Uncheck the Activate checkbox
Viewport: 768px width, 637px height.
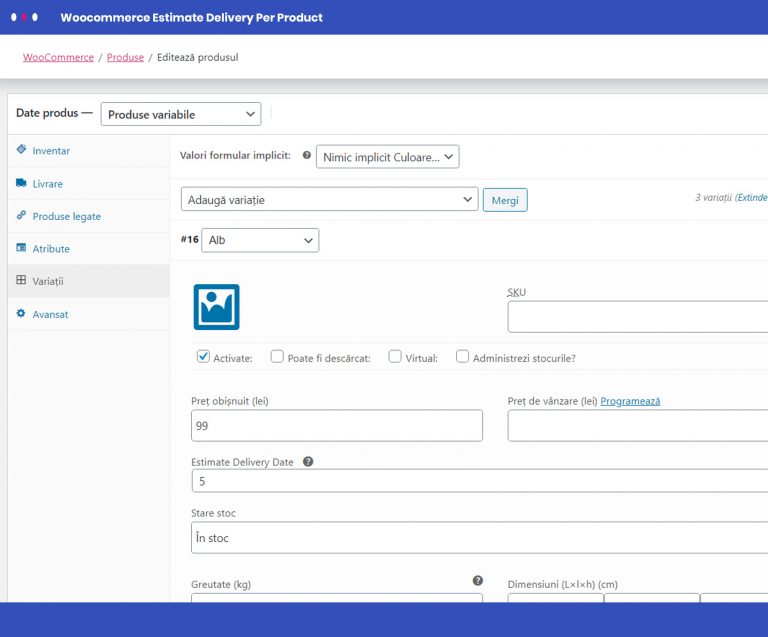pyautogui.click(x=203, y=356)
